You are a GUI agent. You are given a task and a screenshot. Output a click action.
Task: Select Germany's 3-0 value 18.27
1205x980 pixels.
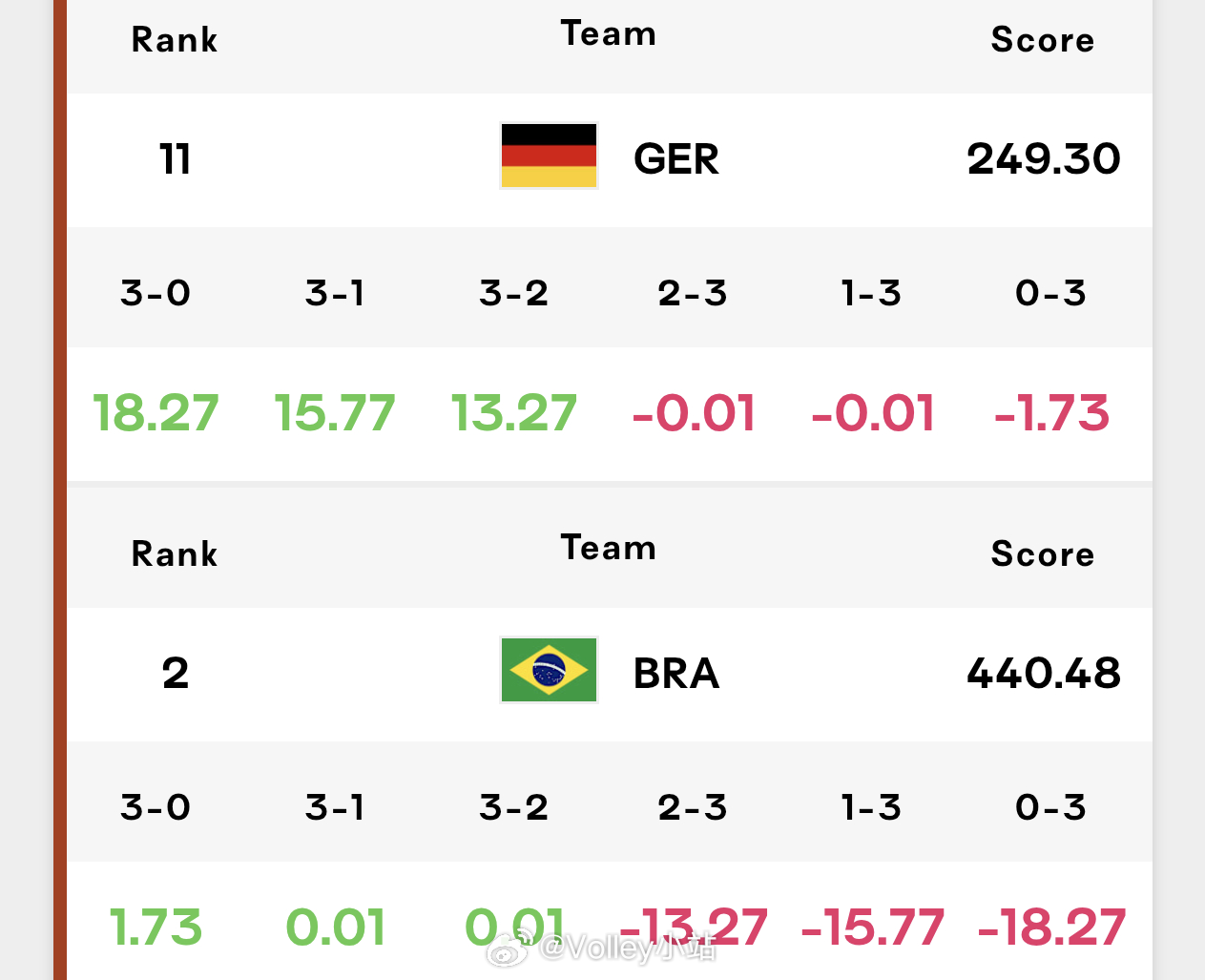[x=156, y=413]
